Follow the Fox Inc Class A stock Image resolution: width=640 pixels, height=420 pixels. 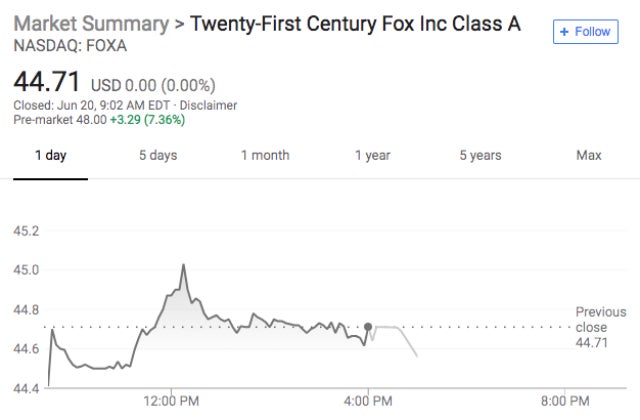584,31
